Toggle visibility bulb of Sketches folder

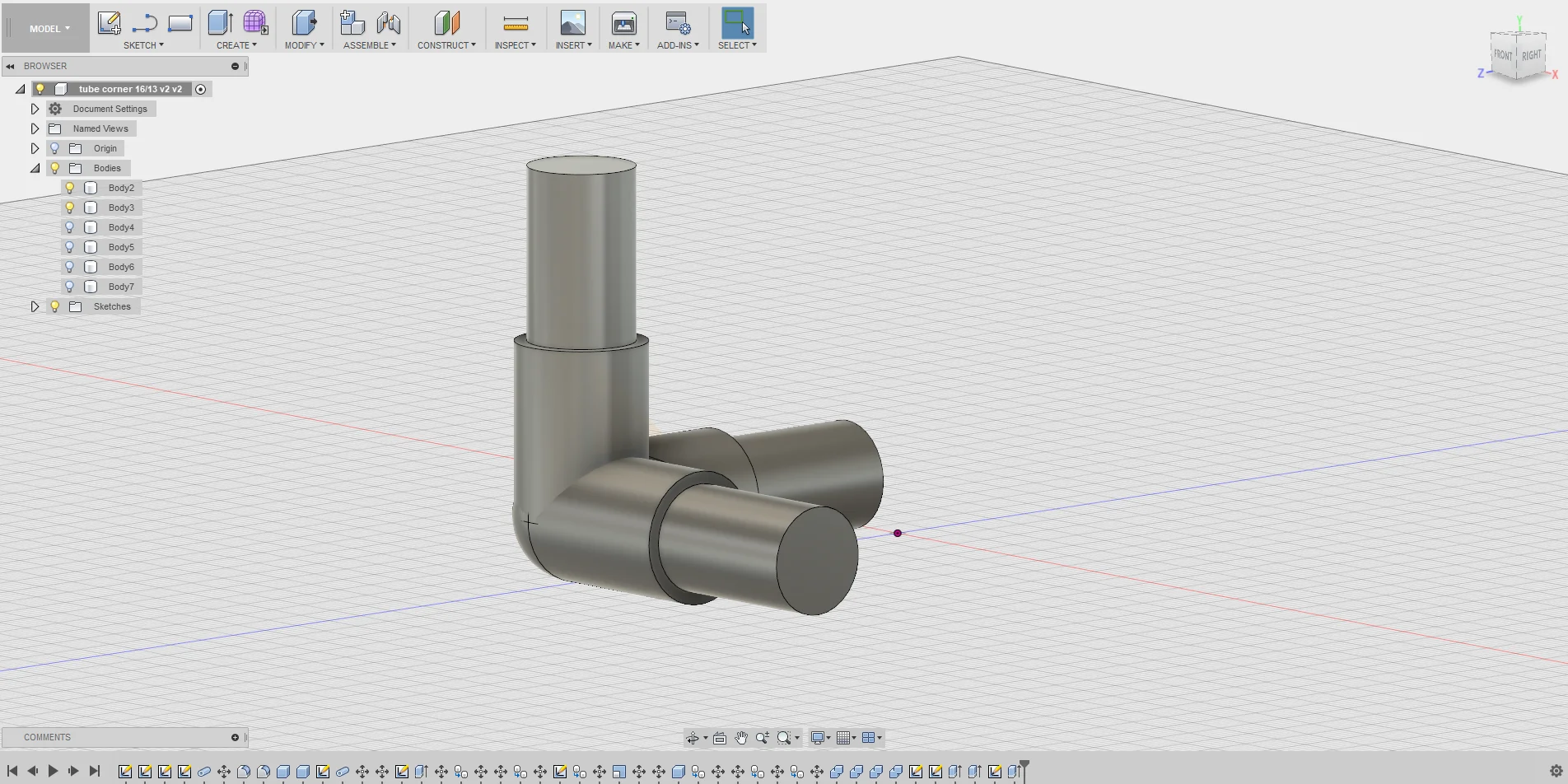point(55,306)
